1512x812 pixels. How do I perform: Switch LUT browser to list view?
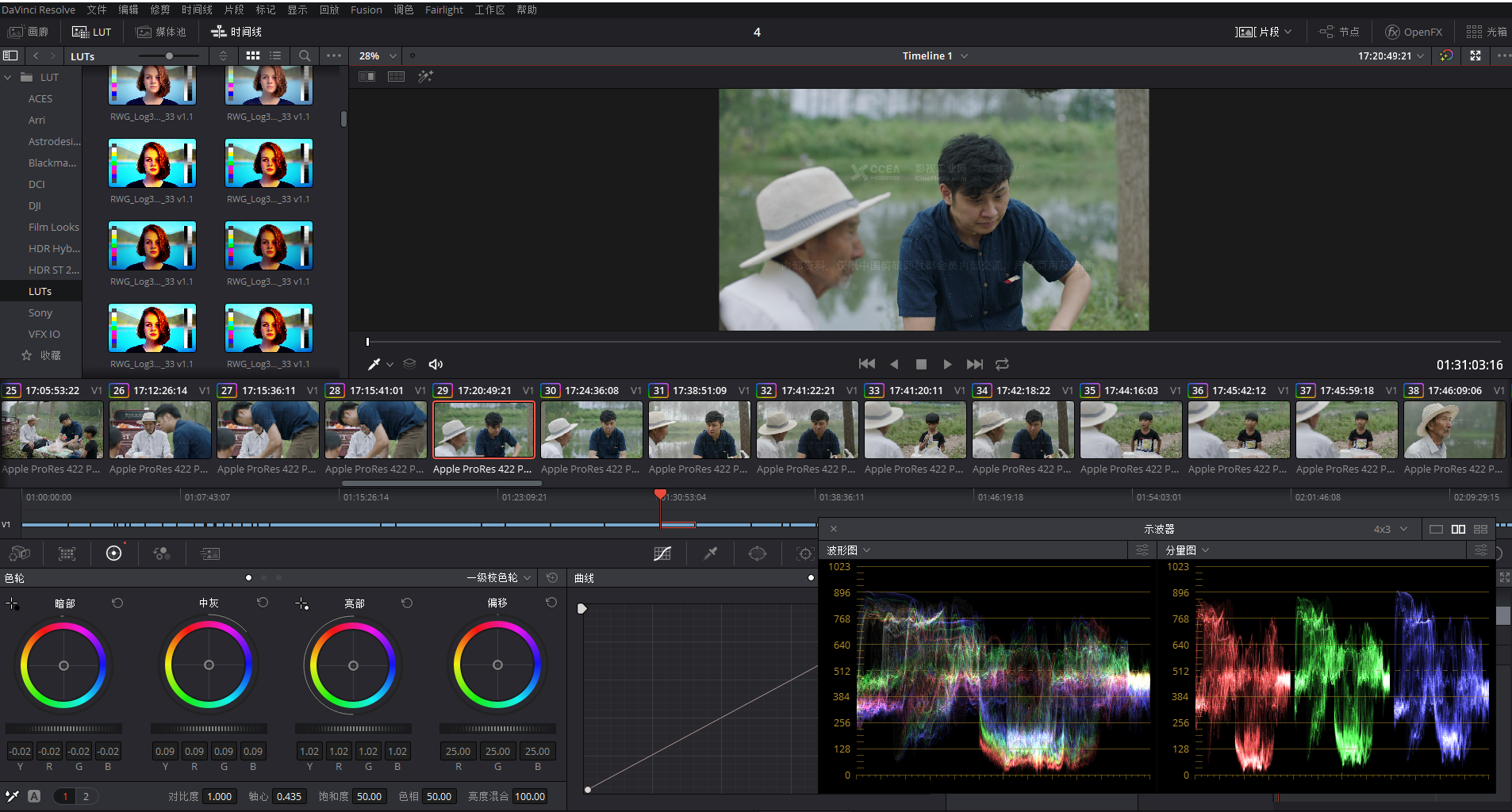[x=275, y=56]
